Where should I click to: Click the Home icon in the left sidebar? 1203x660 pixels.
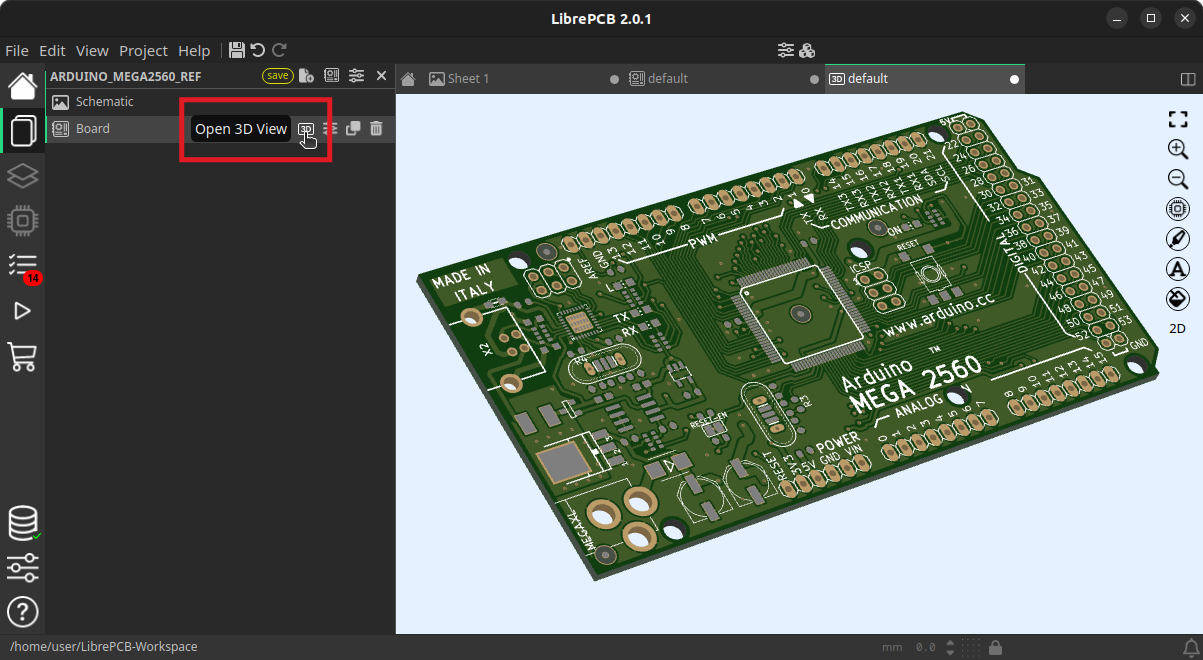[x=23, y=86]
